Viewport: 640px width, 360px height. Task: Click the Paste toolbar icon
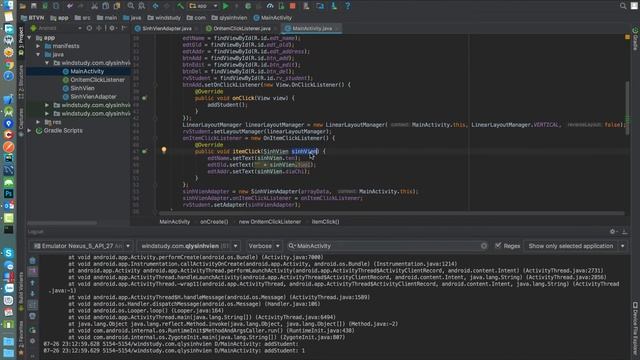(117, 6)
